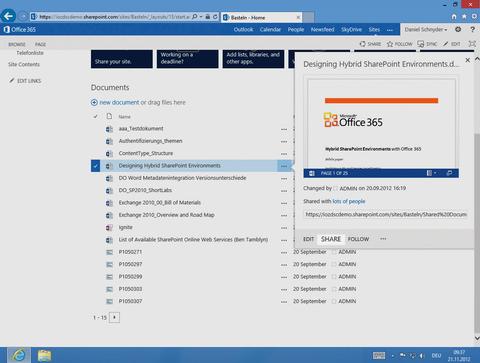Click the Office 365 logo

20,29
